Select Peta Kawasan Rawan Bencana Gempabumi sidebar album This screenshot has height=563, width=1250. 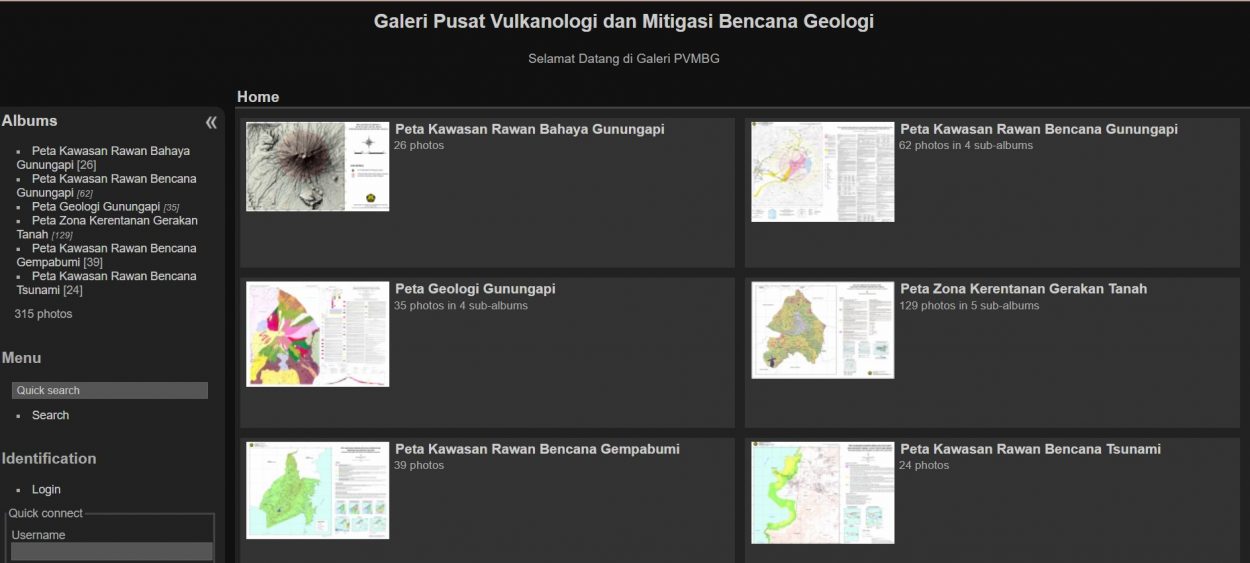(106, 255)
